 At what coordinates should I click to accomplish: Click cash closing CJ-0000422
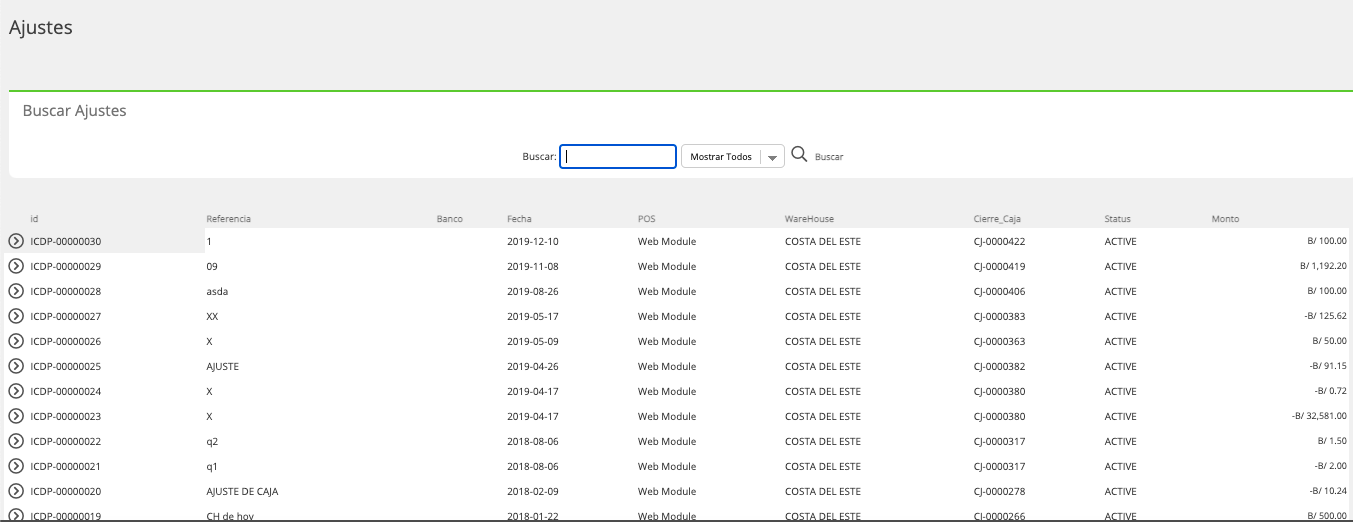(999, 241)
